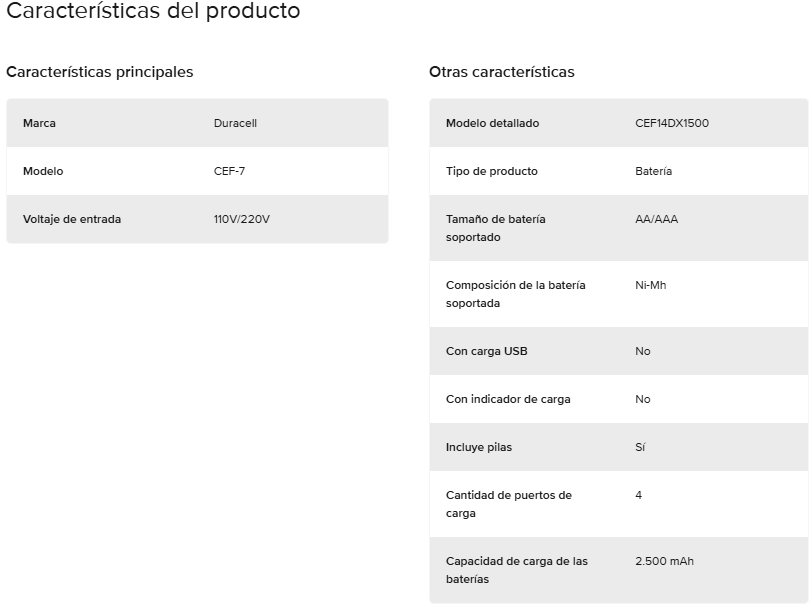Select the 'CEF14DX1500' detailed model value

(672, 123)
